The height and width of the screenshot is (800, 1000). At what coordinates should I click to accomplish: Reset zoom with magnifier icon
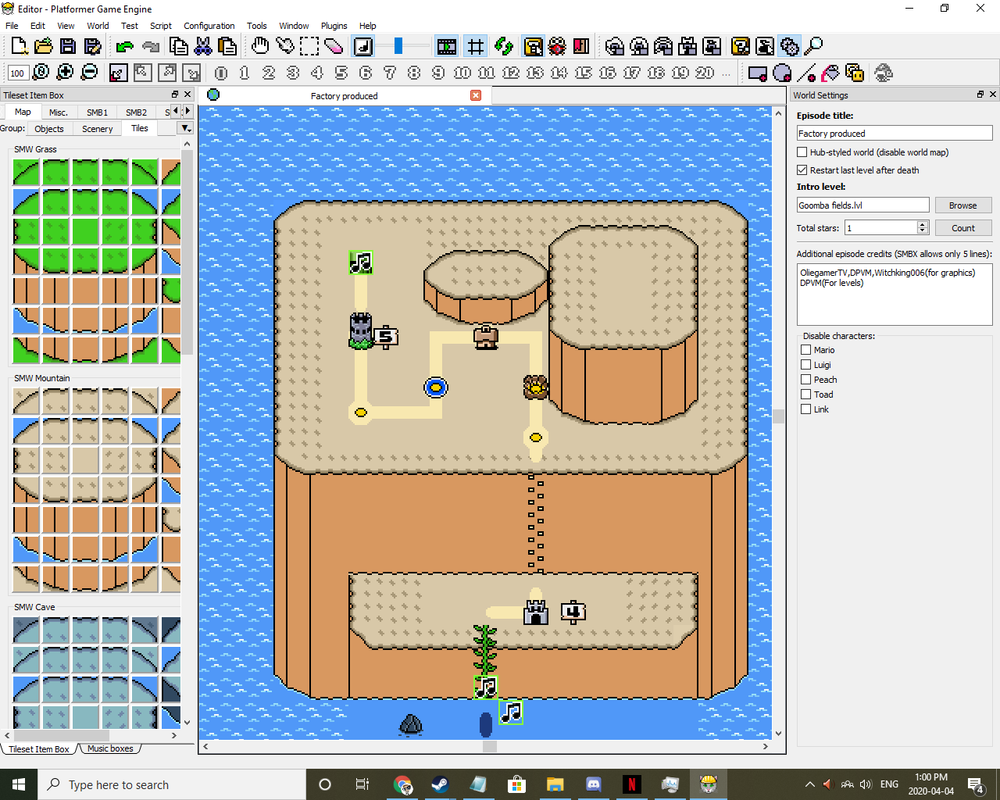coord(41,72)
